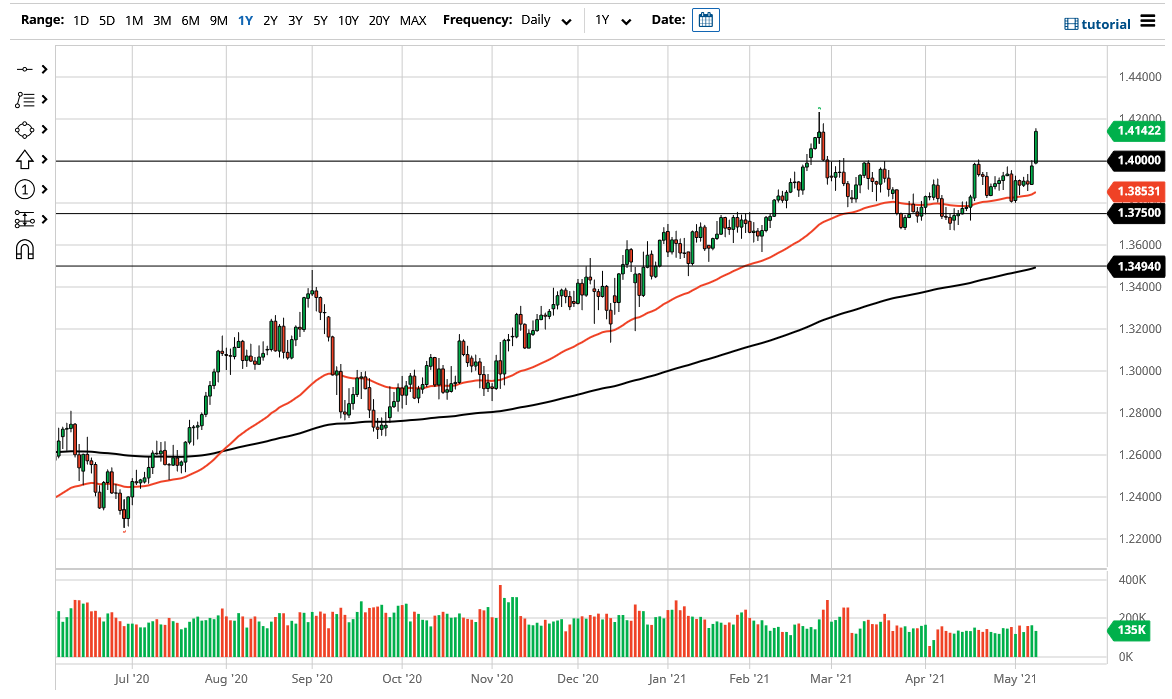Click the Mar '21 axis label
Viewport: 1172px width, 699px height.
point(830,679)
